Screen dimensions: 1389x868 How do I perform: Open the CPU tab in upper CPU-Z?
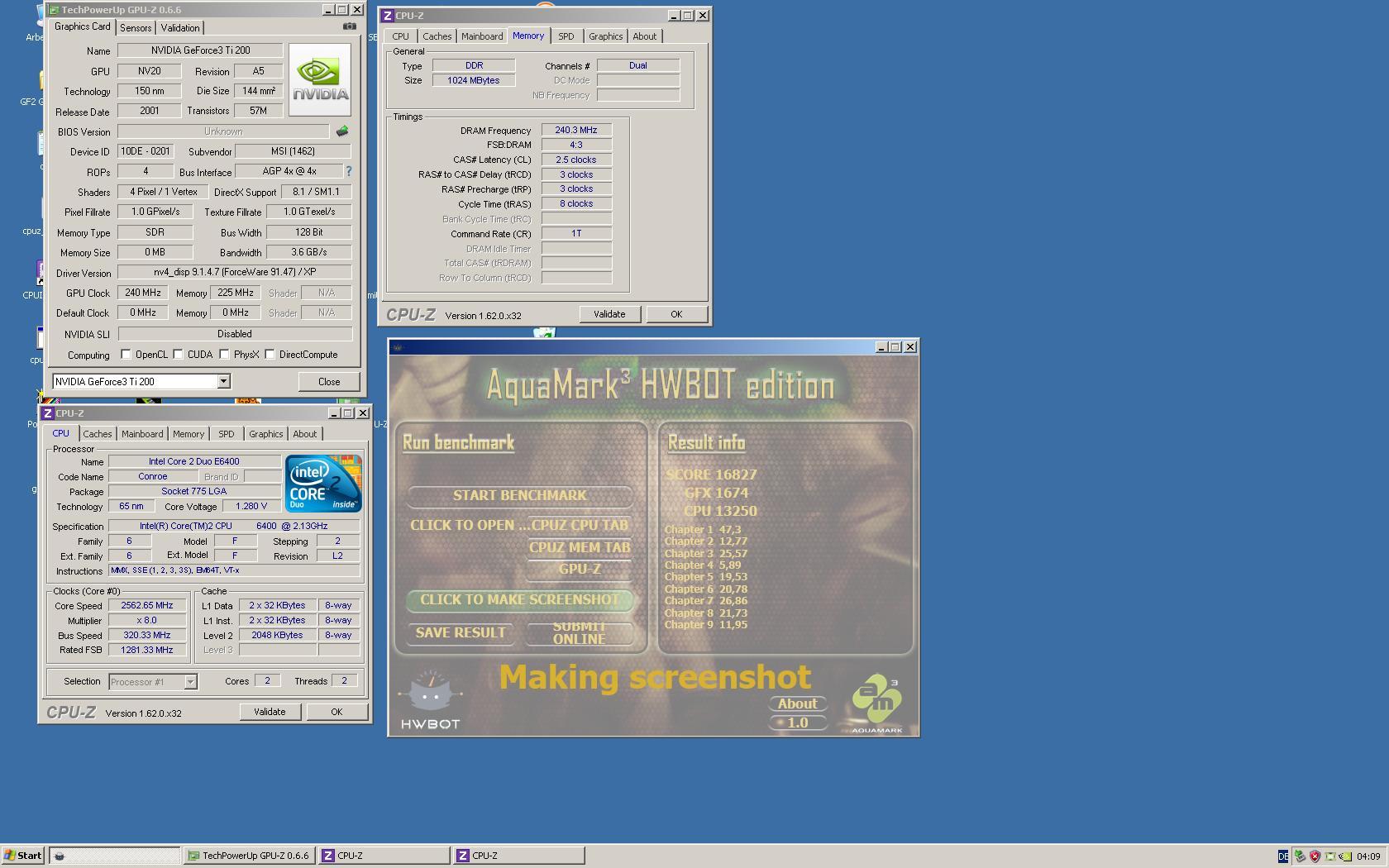click(400, 36)
